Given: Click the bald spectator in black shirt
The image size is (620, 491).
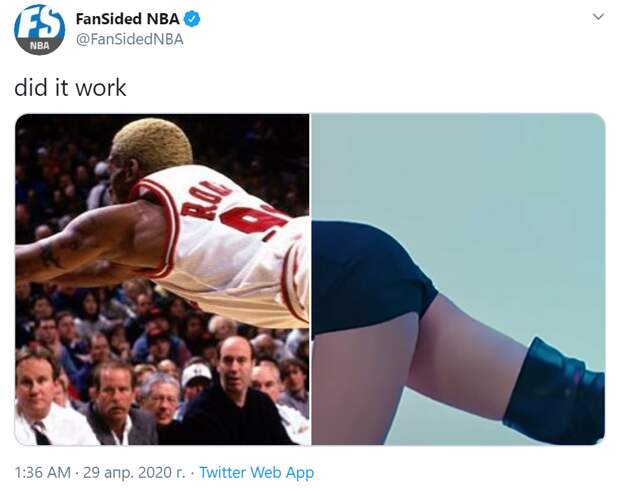Looking at the screenshot, I should tap(234, 391).
